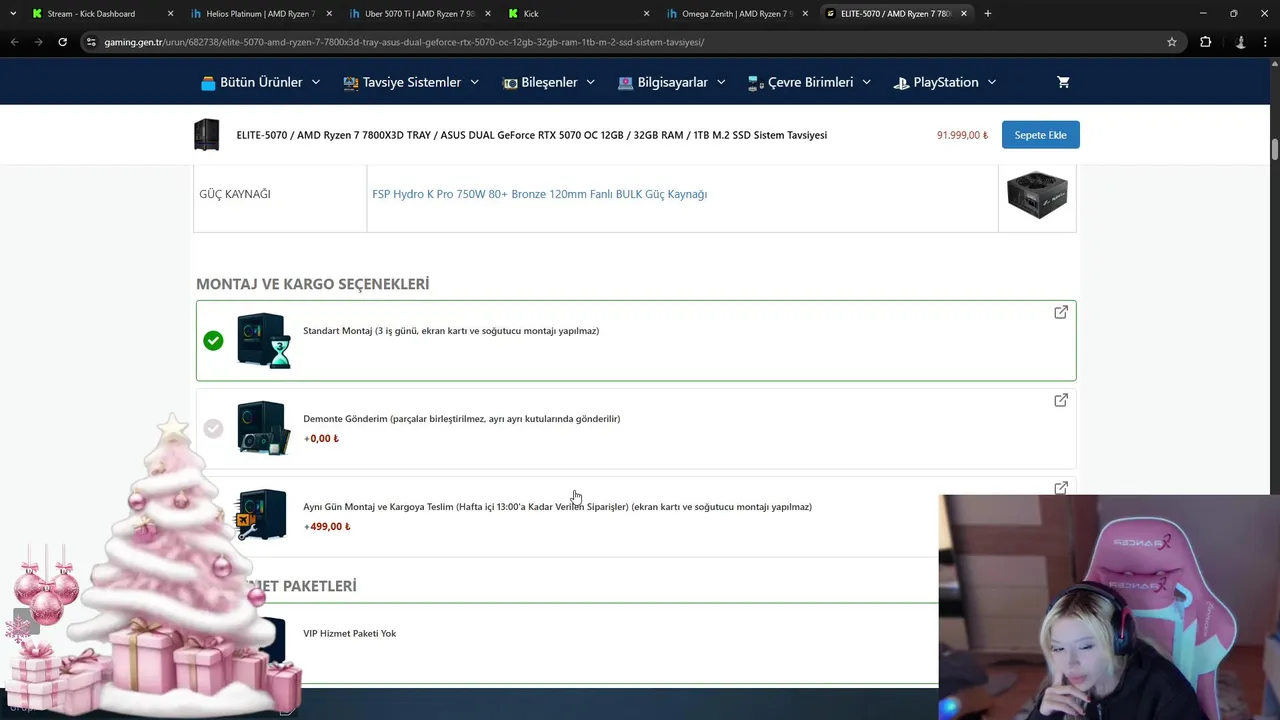The width and height of the screenshot is (1280, 720).
Task: Expand the Bileşenler dropdown
Action: pos(548,82)
